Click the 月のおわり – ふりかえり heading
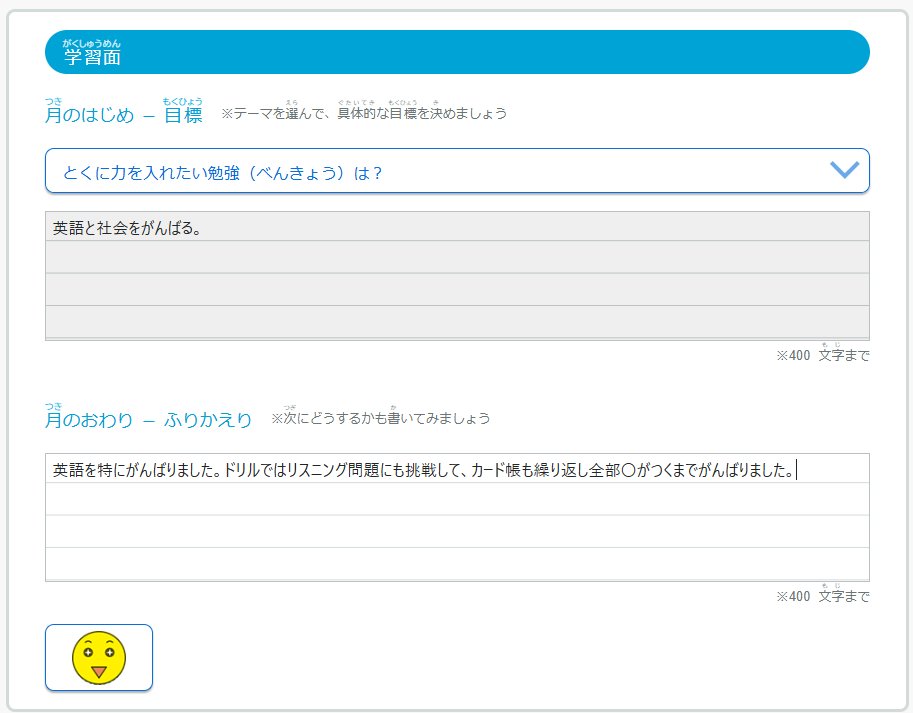This screenshot has height=713, width=913. point(148,420)
